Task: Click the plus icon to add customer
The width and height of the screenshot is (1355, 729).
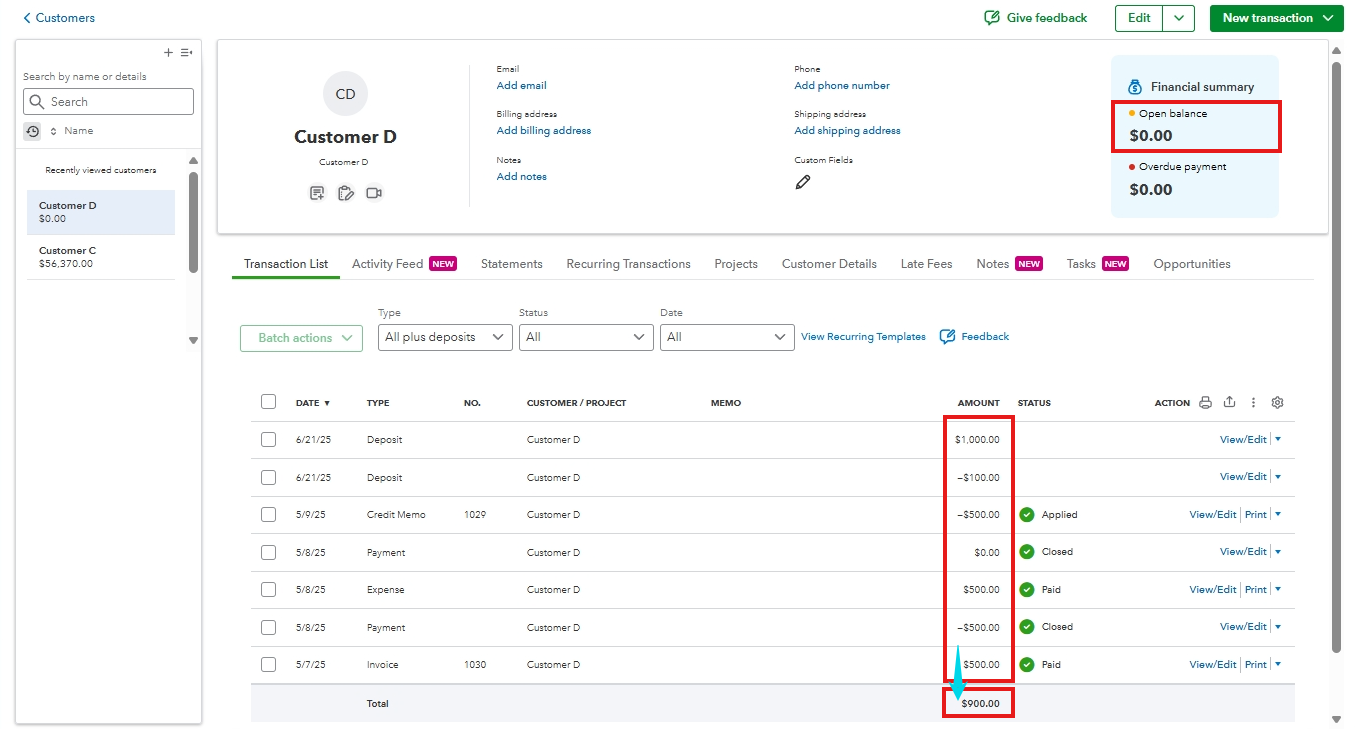Action: [x=168, y=53]
